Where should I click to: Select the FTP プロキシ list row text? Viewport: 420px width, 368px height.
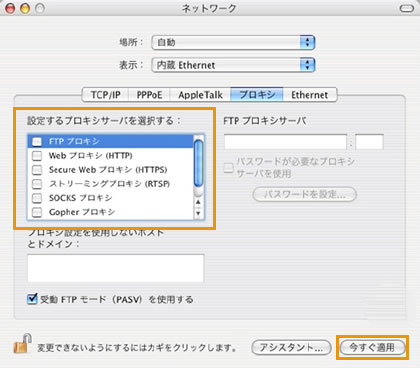74,141
